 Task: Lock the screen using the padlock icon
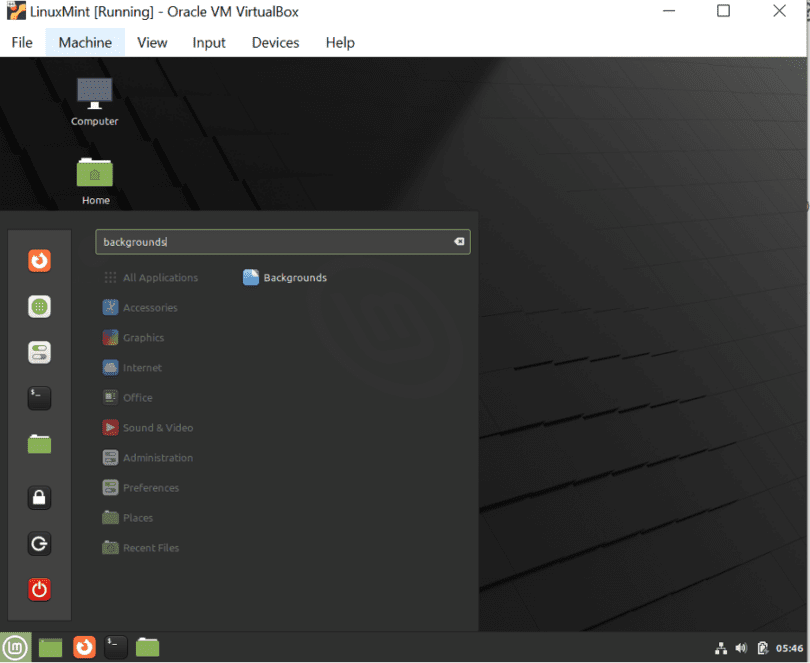38,497
